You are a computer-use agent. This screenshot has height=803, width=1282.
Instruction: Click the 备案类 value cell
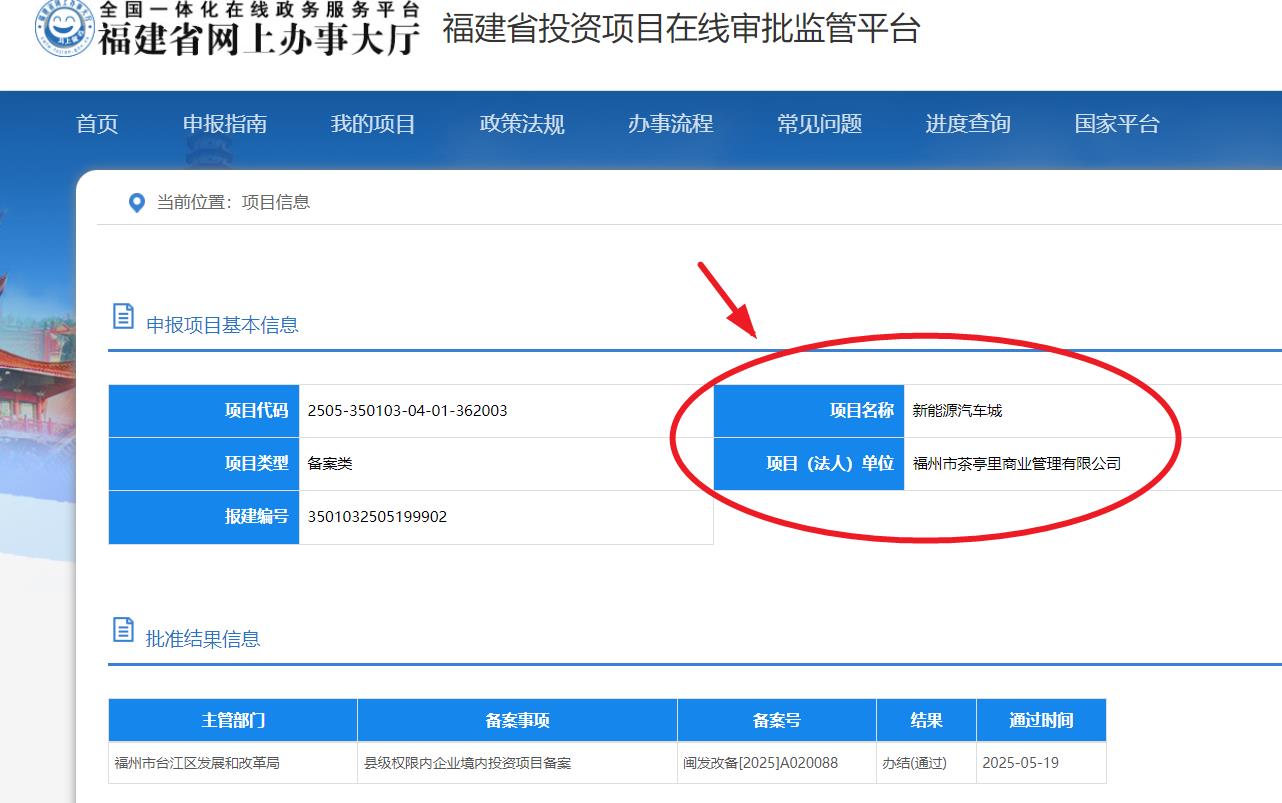coord(506,464)
